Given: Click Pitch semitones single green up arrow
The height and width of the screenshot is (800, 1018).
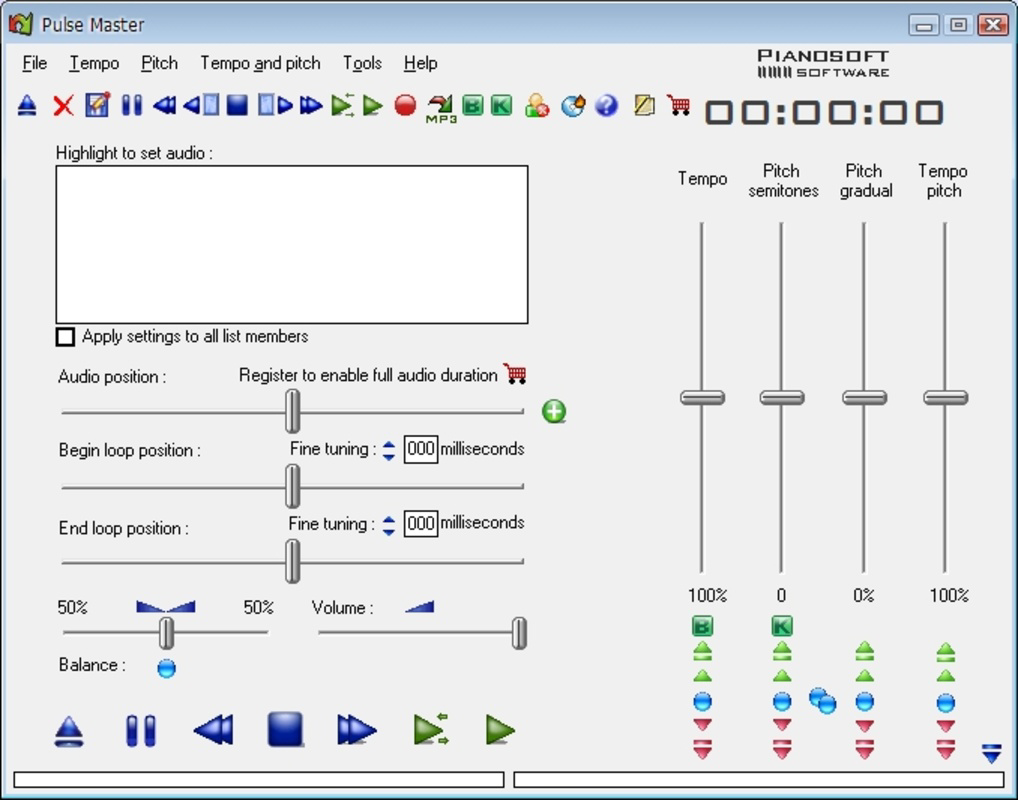Looking at the screenshot, I should [782, 676].
